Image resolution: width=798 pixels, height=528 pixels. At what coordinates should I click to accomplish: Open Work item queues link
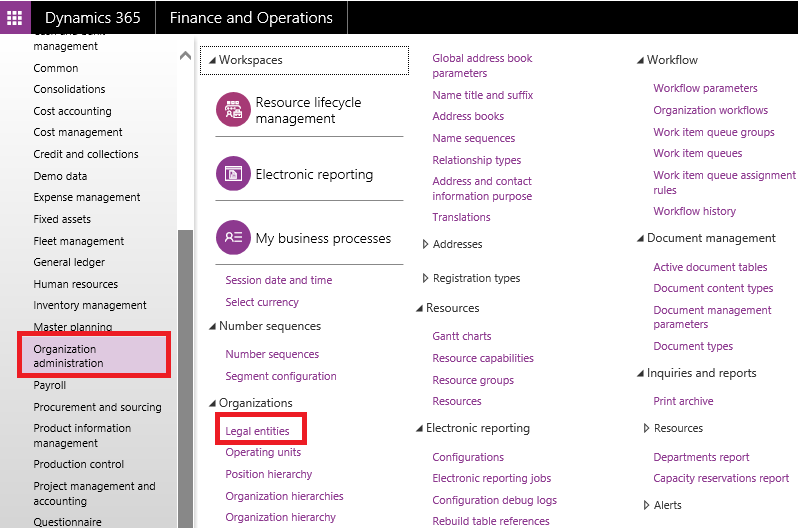697,153
